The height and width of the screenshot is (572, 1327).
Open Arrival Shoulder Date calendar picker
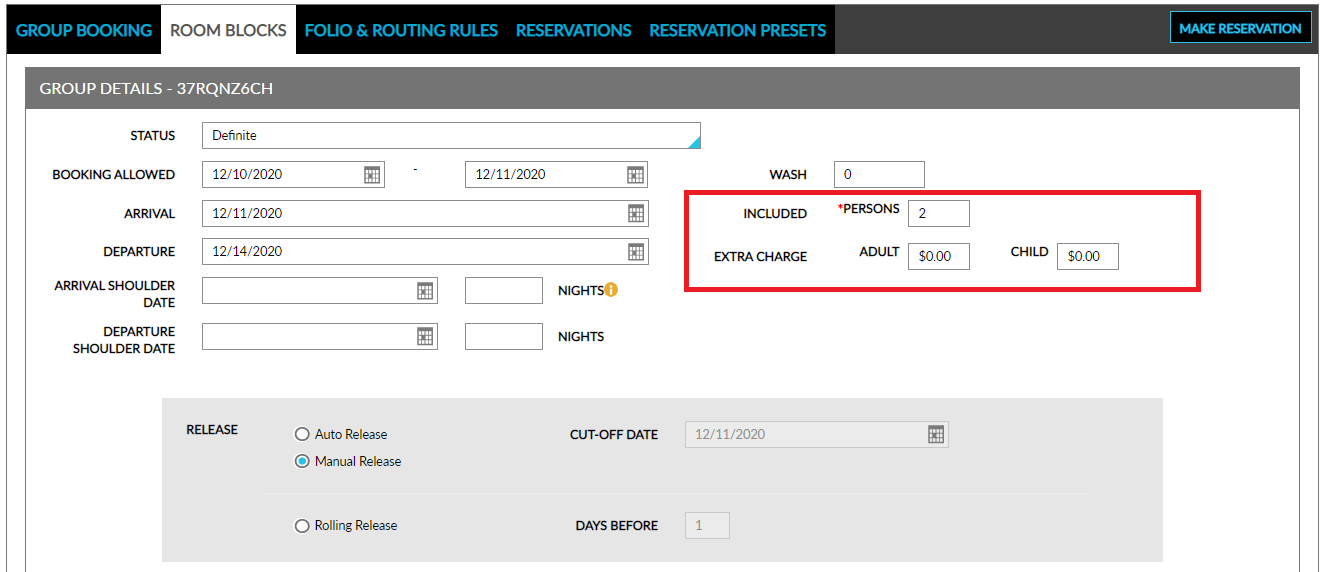click(x=425, y=291)
